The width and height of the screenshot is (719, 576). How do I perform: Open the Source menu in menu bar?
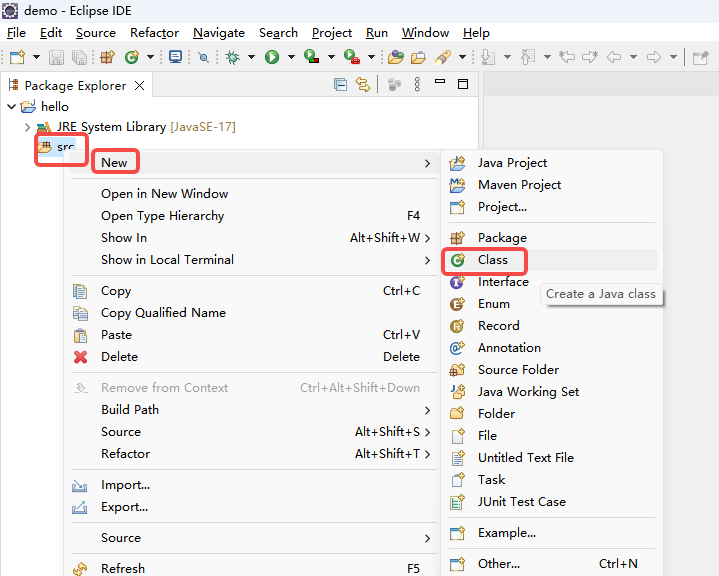point(96,33)
